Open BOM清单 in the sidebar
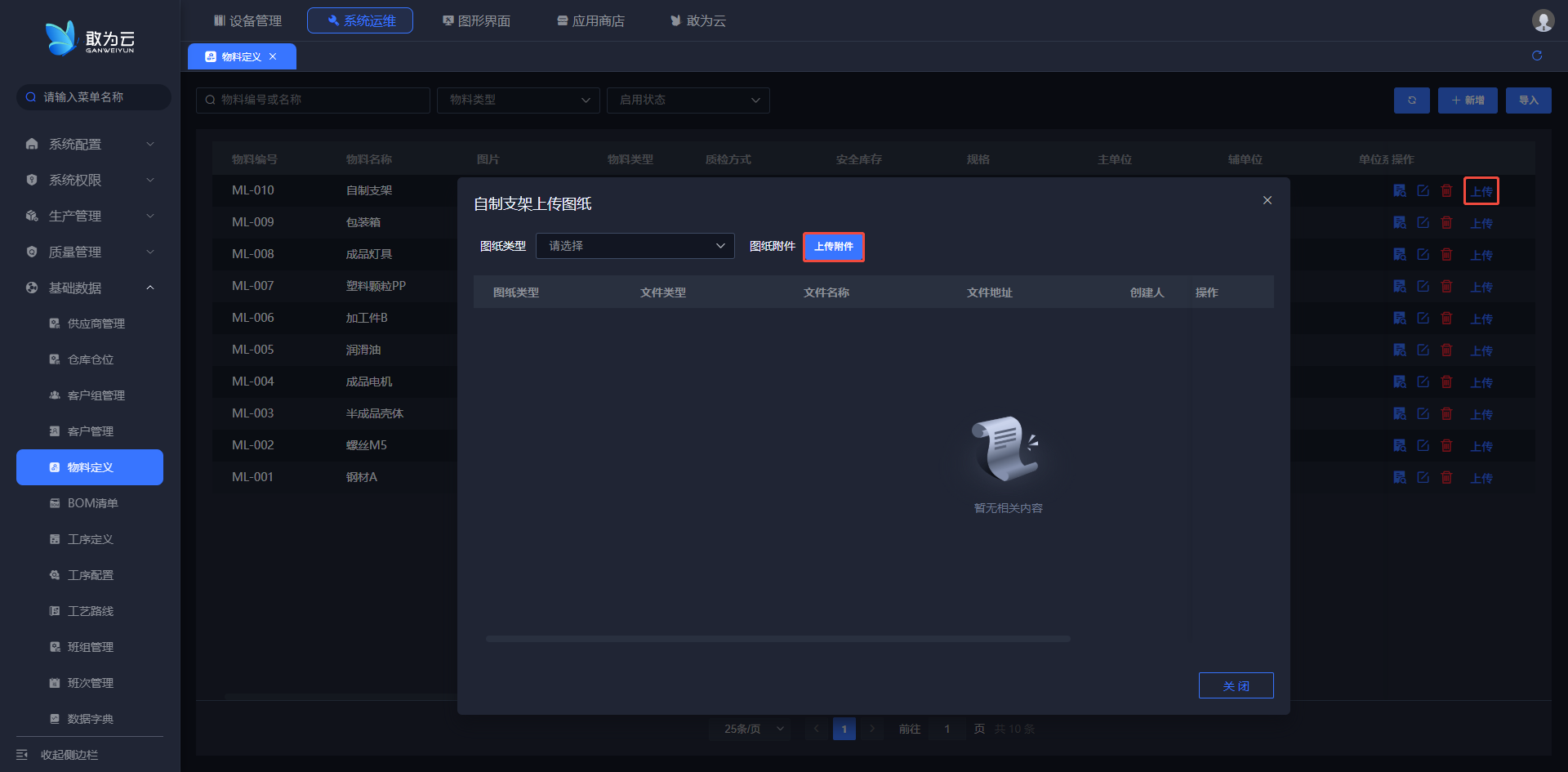The image size is (1568, 772). (90, 503)
